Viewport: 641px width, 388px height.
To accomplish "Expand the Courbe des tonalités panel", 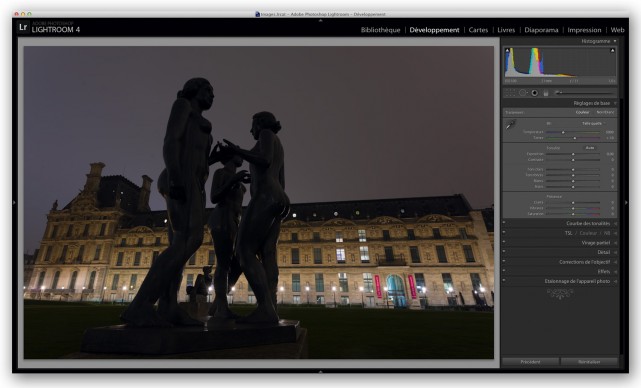I will [x=615, y=223].
